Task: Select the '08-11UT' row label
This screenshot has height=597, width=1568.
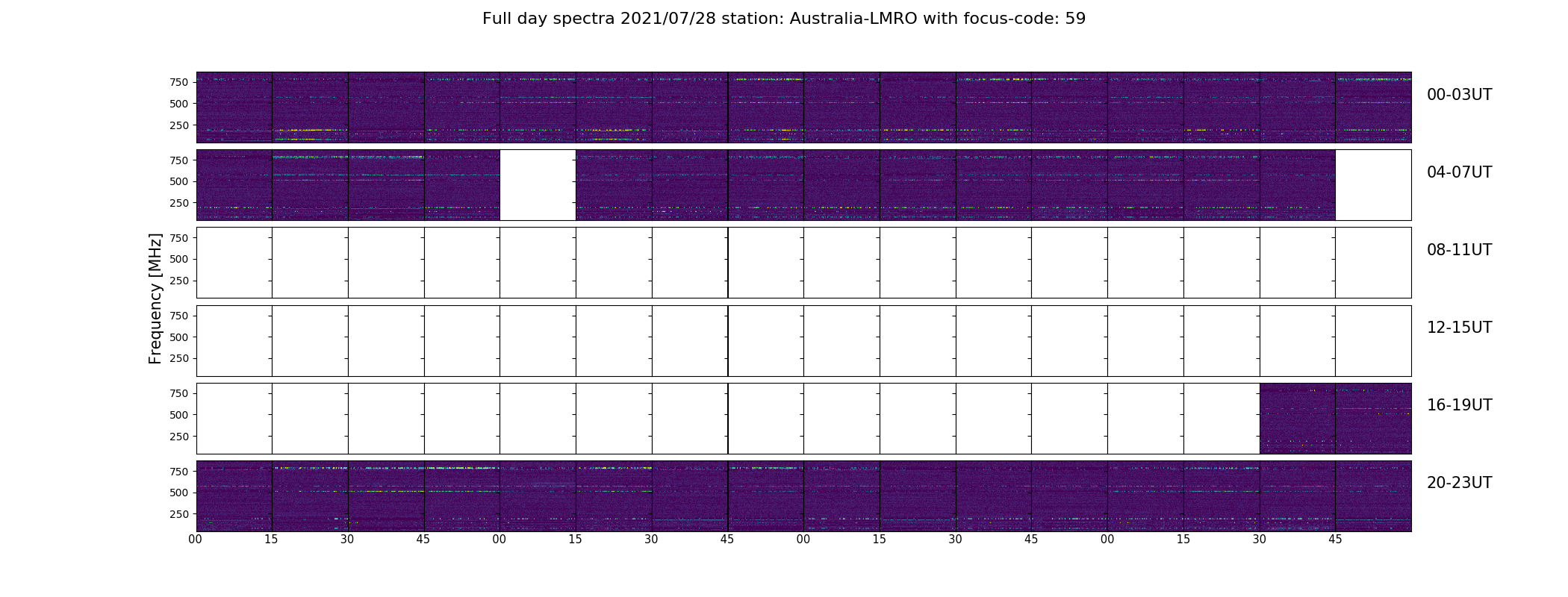Action: pos(1459,250)
